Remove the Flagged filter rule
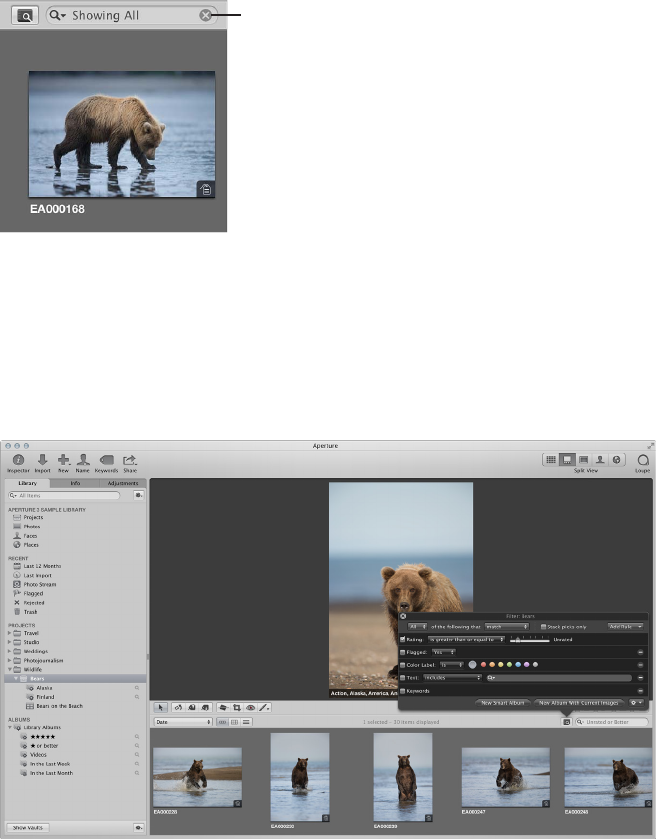 640,652
